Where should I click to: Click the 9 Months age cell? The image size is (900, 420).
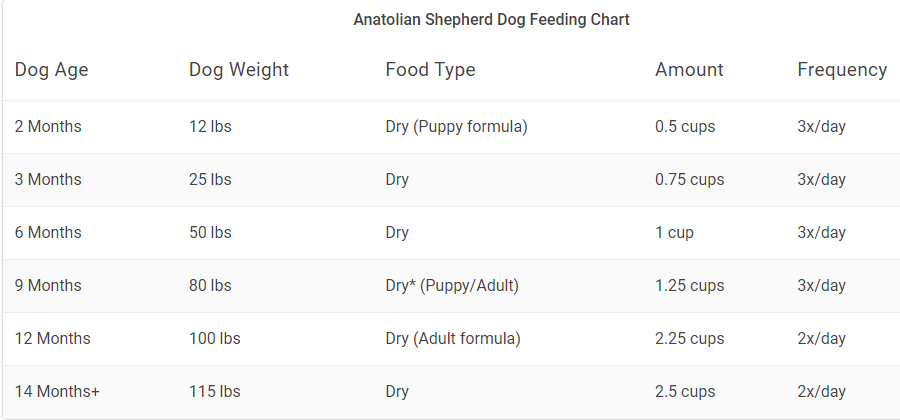pos(48,286)
